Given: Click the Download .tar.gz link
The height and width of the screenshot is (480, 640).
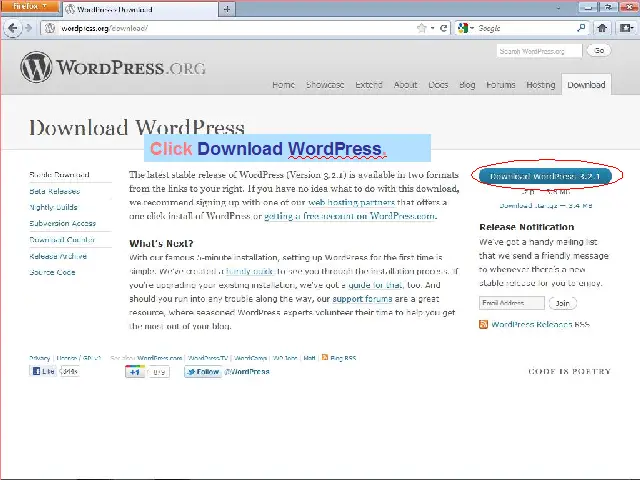Looking at the screenshot, I should (546, 205).
